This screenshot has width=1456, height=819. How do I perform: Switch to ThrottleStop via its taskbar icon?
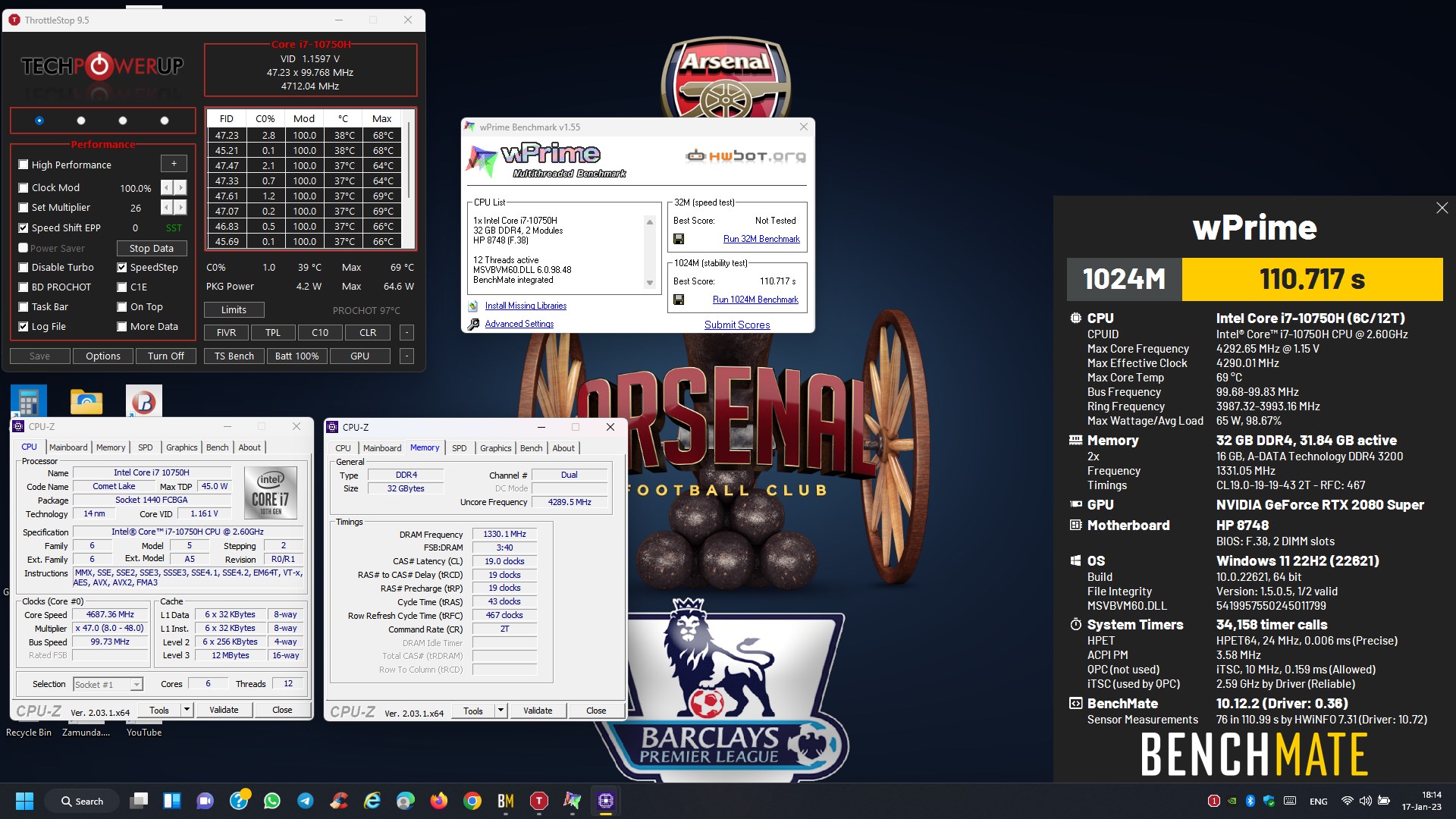pos(539,801)
